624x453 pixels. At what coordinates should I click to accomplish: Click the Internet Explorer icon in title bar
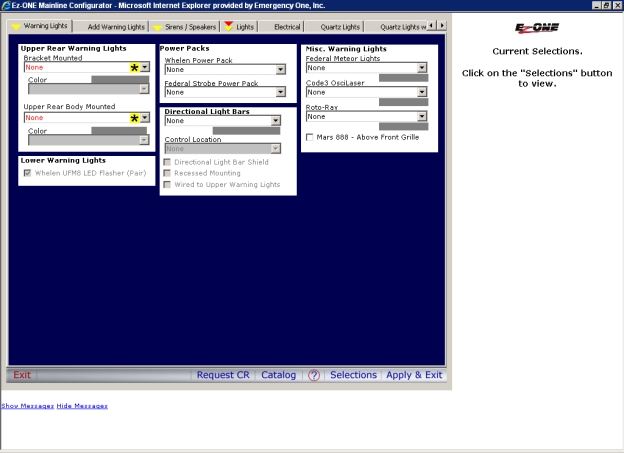[x=6, y=5]
